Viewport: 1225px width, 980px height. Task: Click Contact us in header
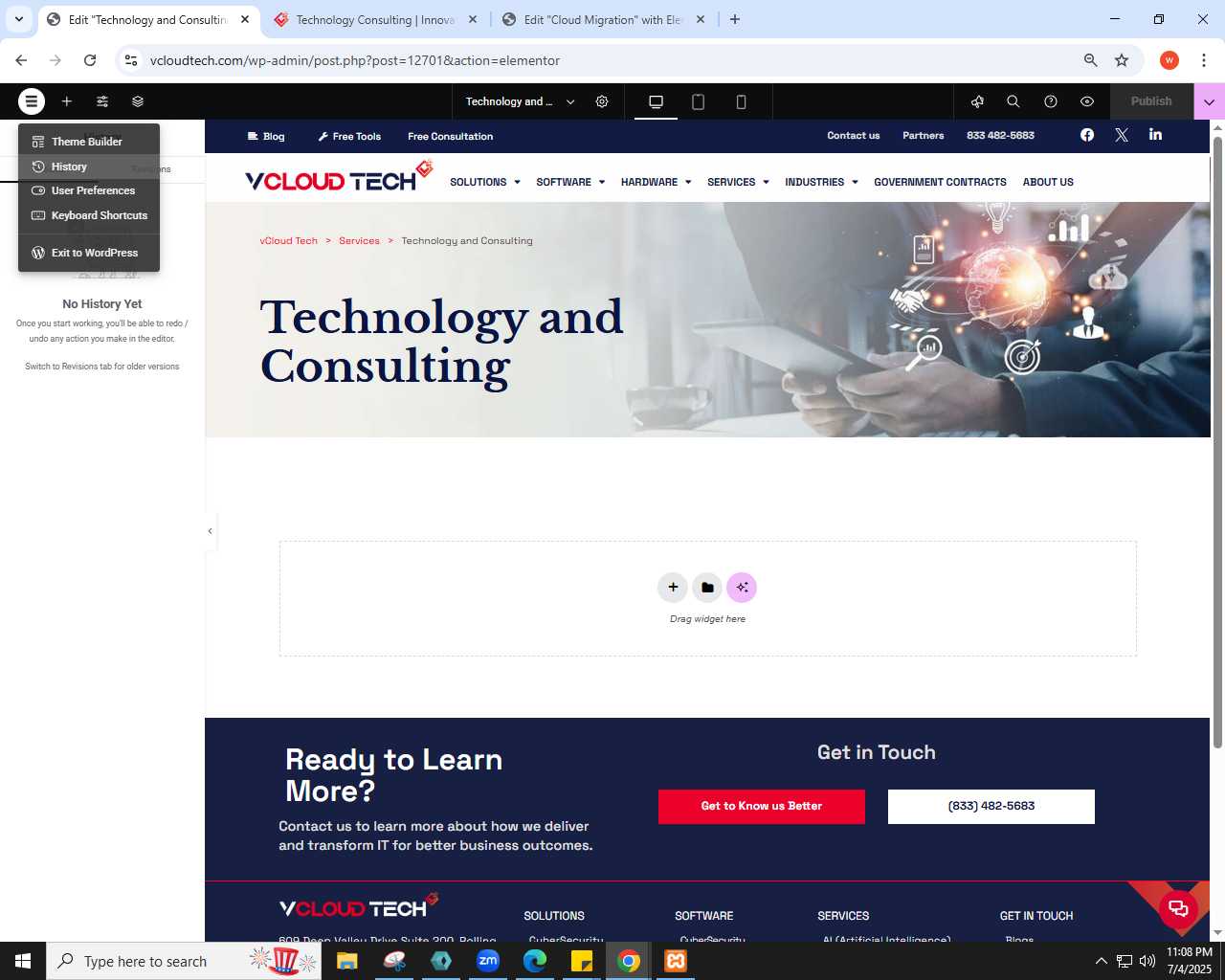[854, 136]
